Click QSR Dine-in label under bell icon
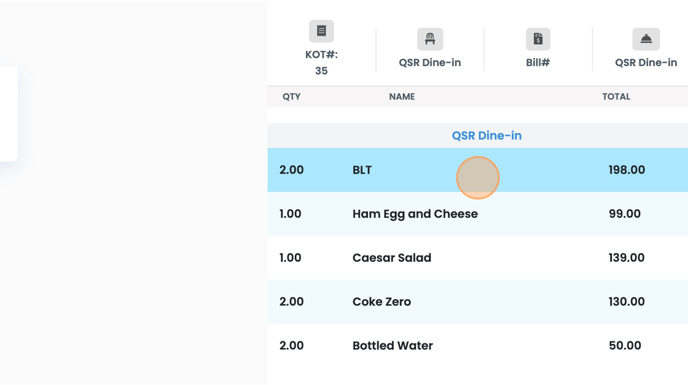Screen dimensions: 688x385 (646, 62)
